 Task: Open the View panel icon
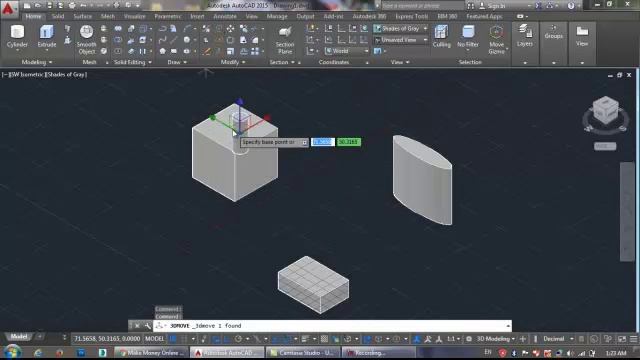tap(582, 35)
